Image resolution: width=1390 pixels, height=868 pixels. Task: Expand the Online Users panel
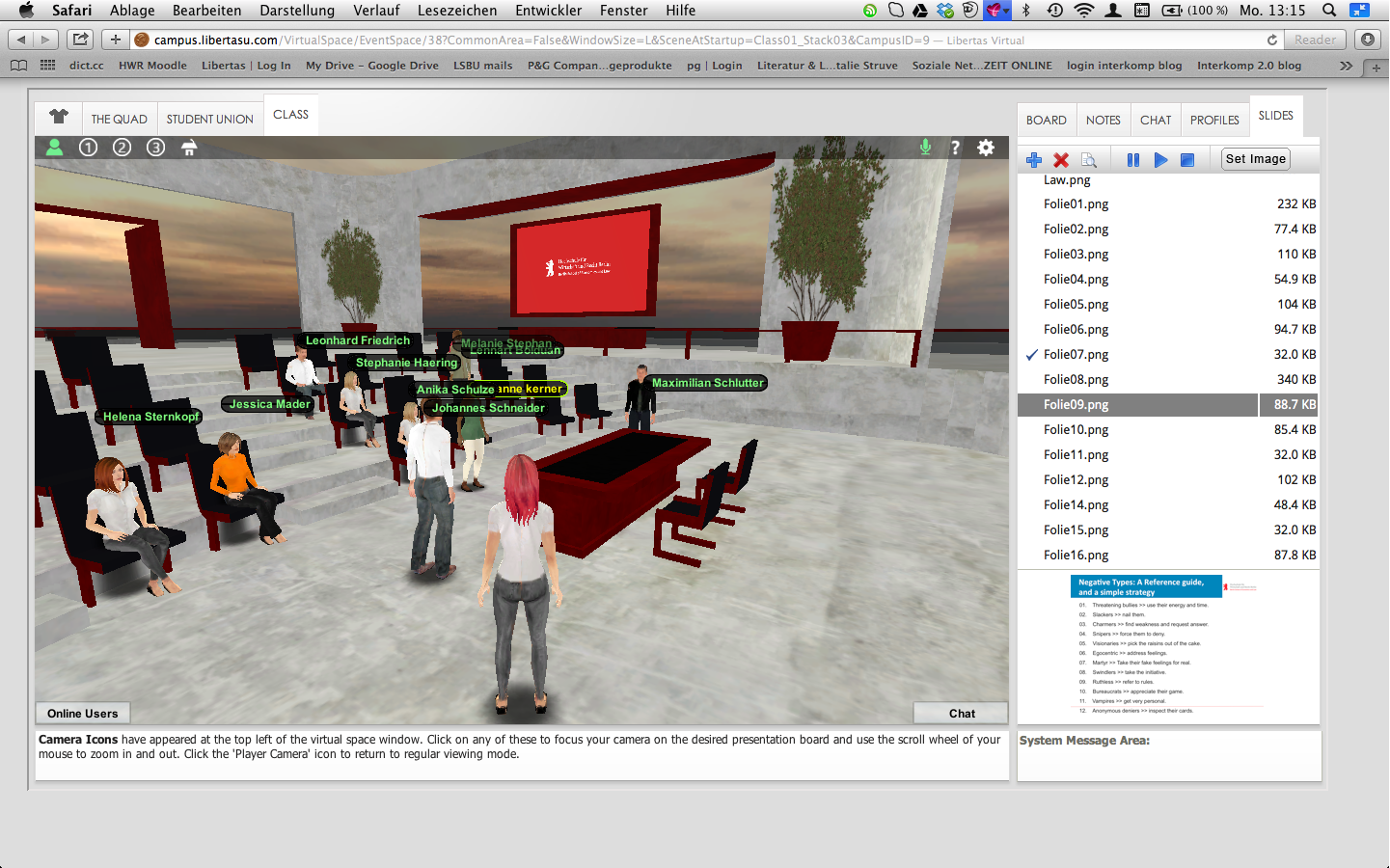point(83,714)
